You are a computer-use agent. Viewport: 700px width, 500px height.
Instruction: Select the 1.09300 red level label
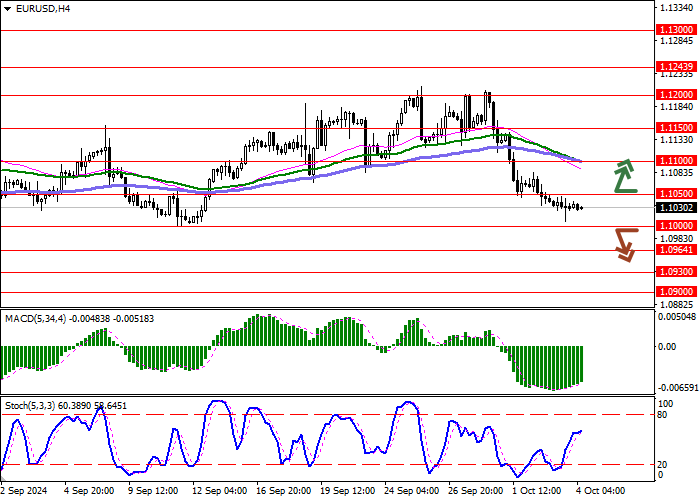coord(676,271)
